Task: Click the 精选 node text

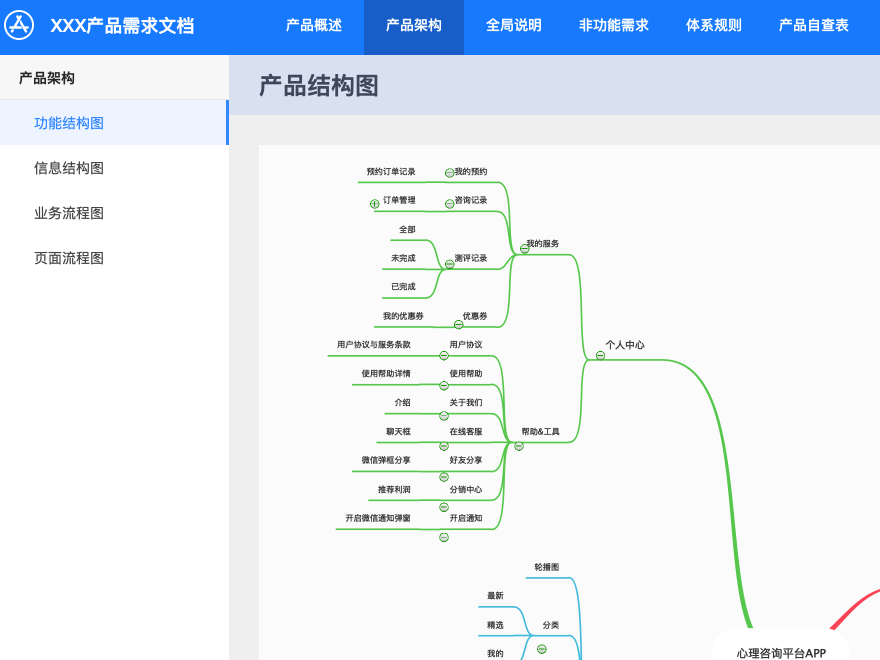Action: pyautogui.click(x=495, y=625)
